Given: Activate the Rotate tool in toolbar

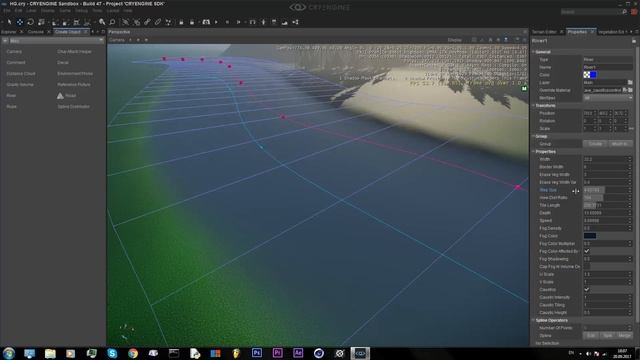Looking at the screenshot, I should tap(30, 22).
